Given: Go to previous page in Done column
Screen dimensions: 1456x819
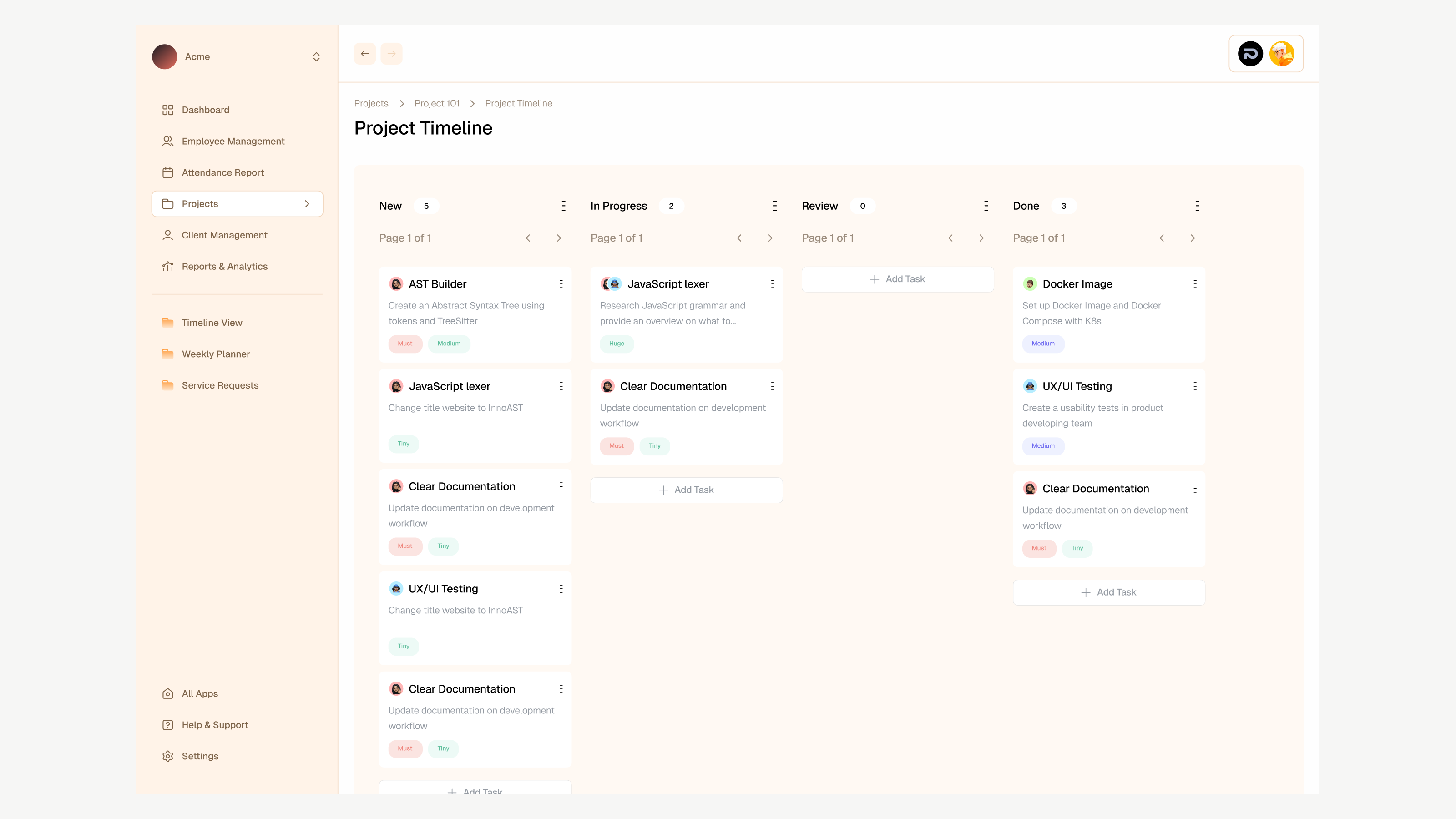Looking at the screenshot, I should 1162,238.
